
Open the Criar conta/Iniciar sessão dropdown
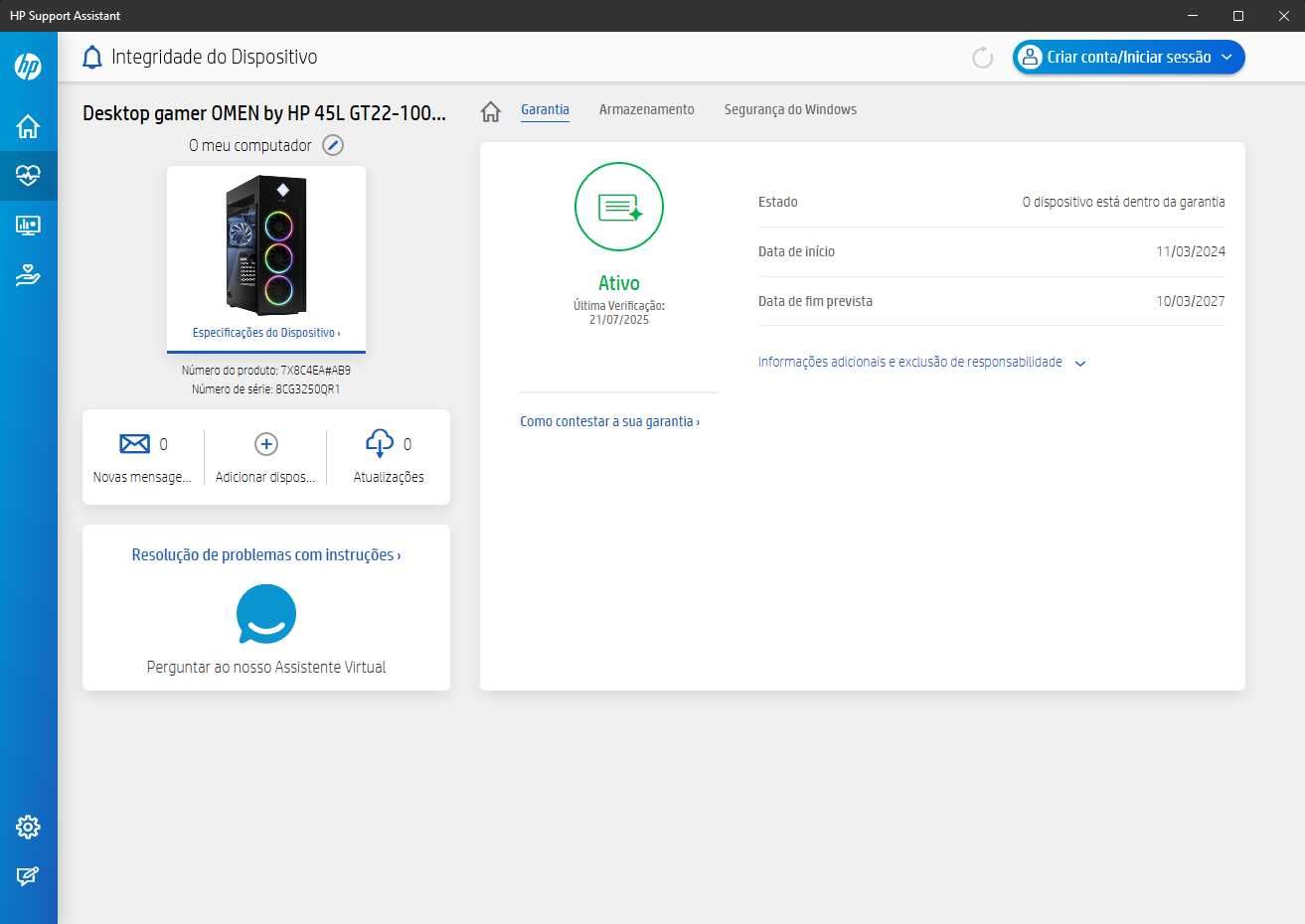tap(1128, 57)
